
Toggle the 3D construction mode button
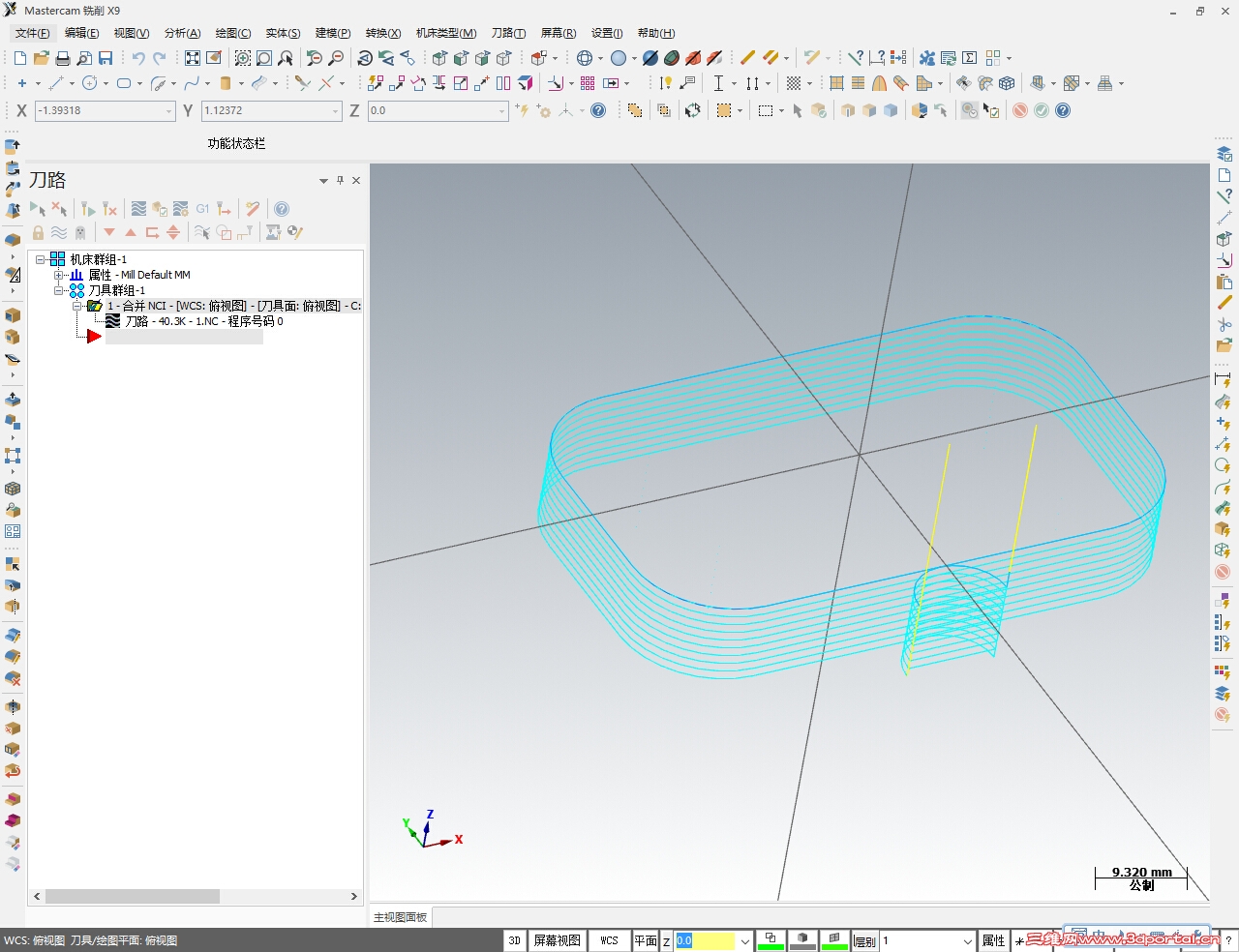pyautogui.click(x=514, y=940)
